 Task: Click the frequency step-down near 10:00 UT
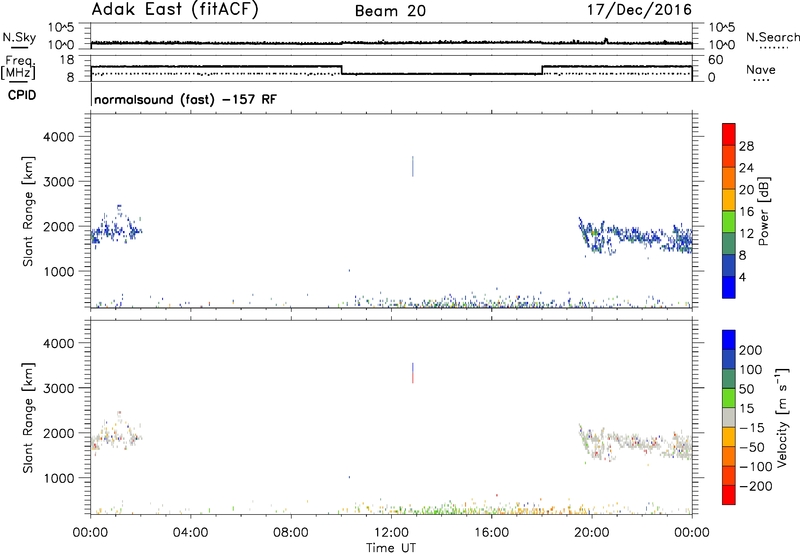[341, 70]
